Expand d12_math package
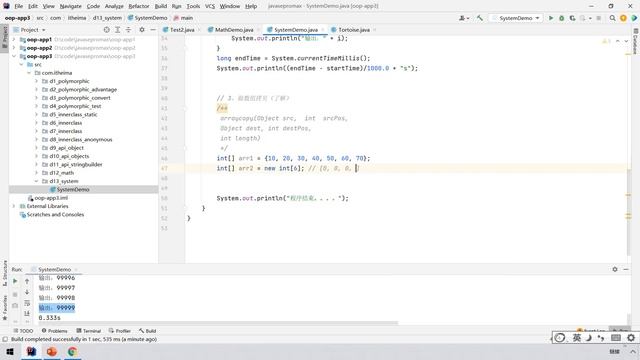This screenshot has width=640, height=360. coord(36,173)
